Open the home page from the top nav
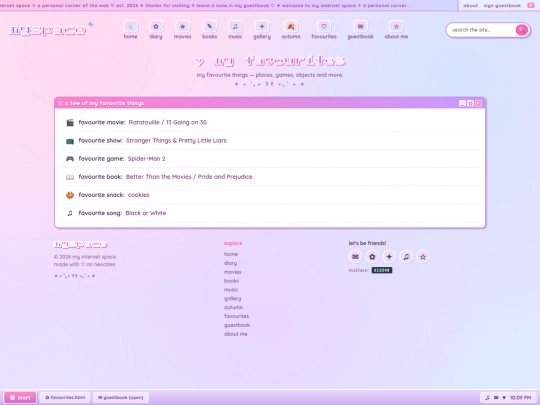 click(131, 27)
